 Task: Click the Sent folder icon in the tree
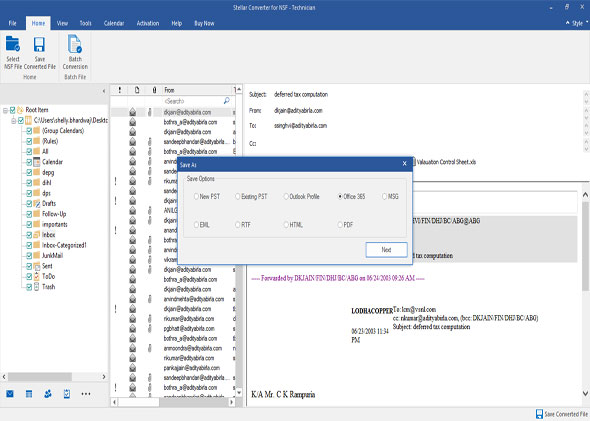[x=36, y=266]
